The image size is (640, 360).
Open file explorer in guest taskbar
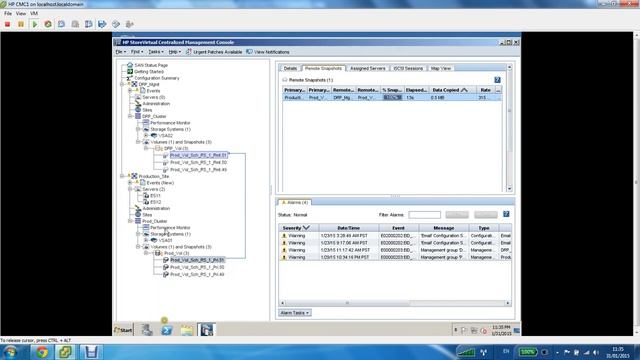(x=187, y=330)
